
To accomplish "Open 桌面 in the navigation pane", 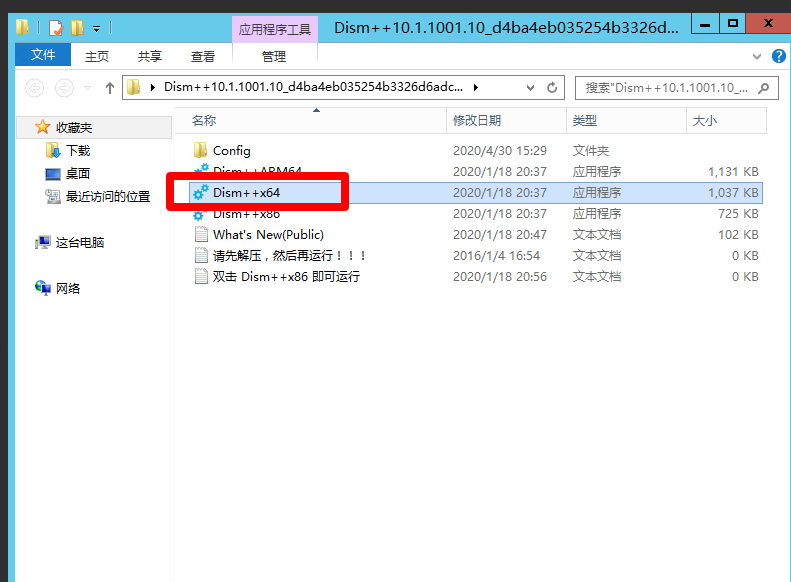I will pyautogui.click(x=78, y=173).
